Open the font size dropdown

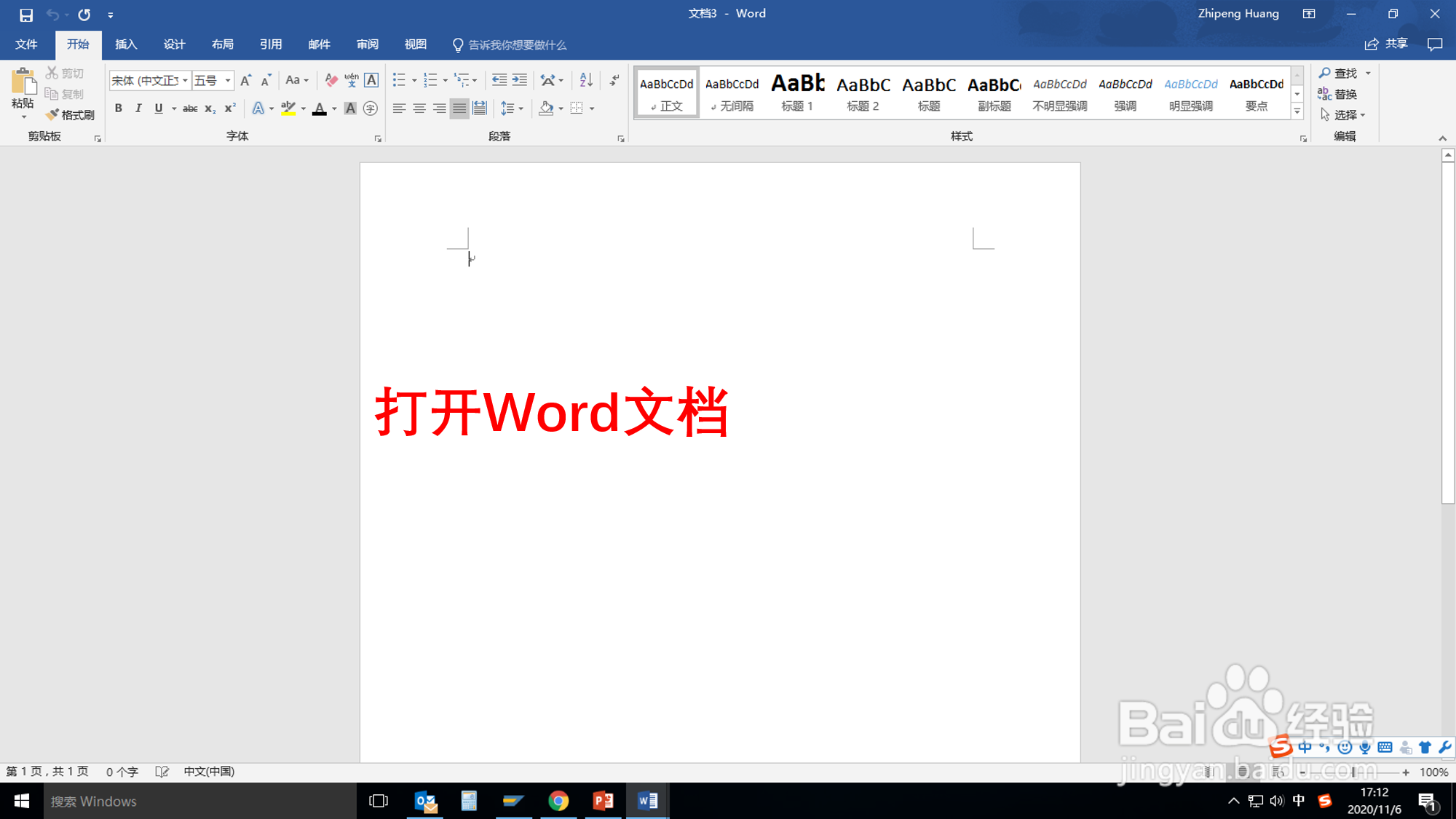click(228, 80)
